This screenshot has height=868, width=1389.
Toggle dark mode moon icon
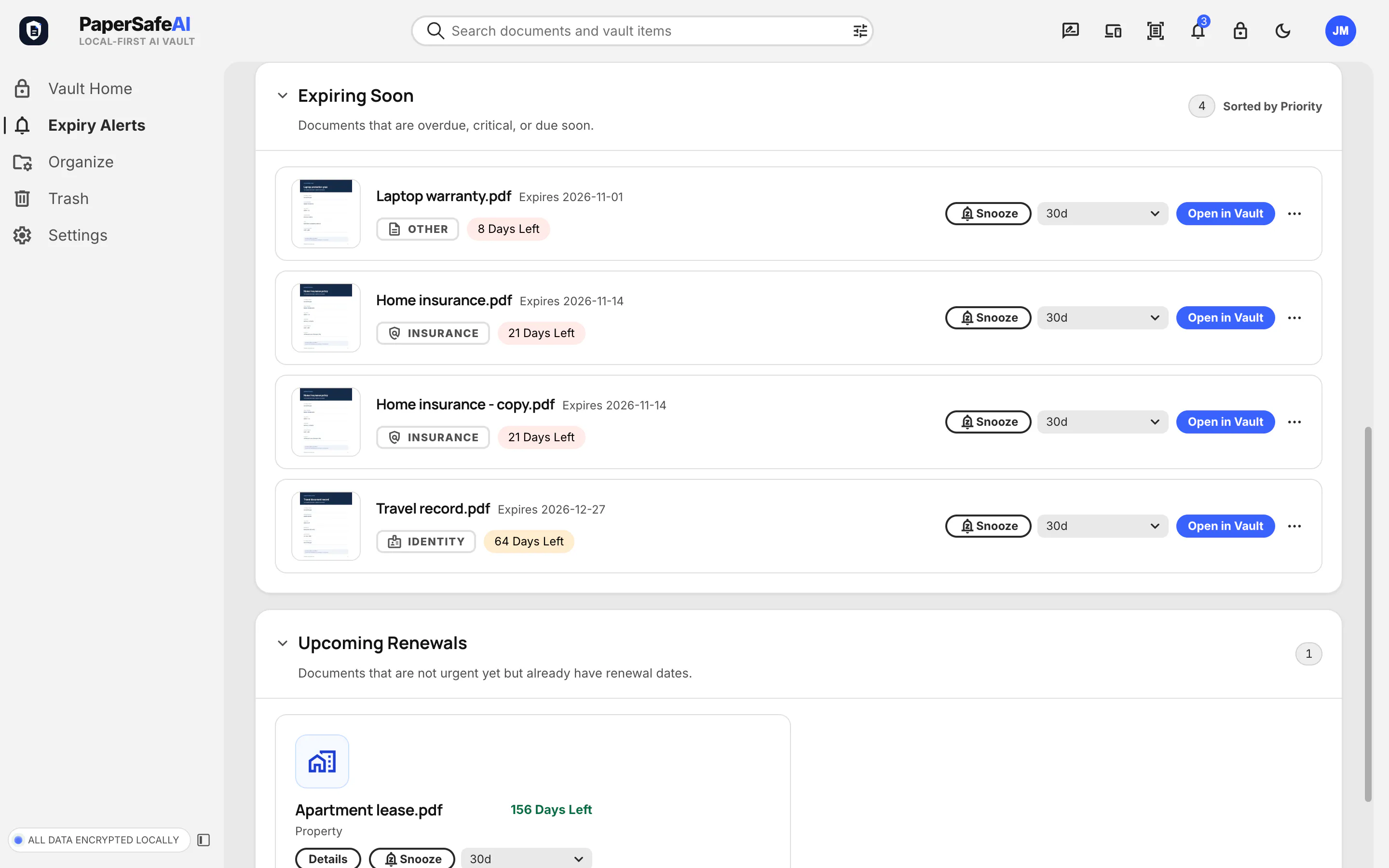click(x=1283, y=30)
